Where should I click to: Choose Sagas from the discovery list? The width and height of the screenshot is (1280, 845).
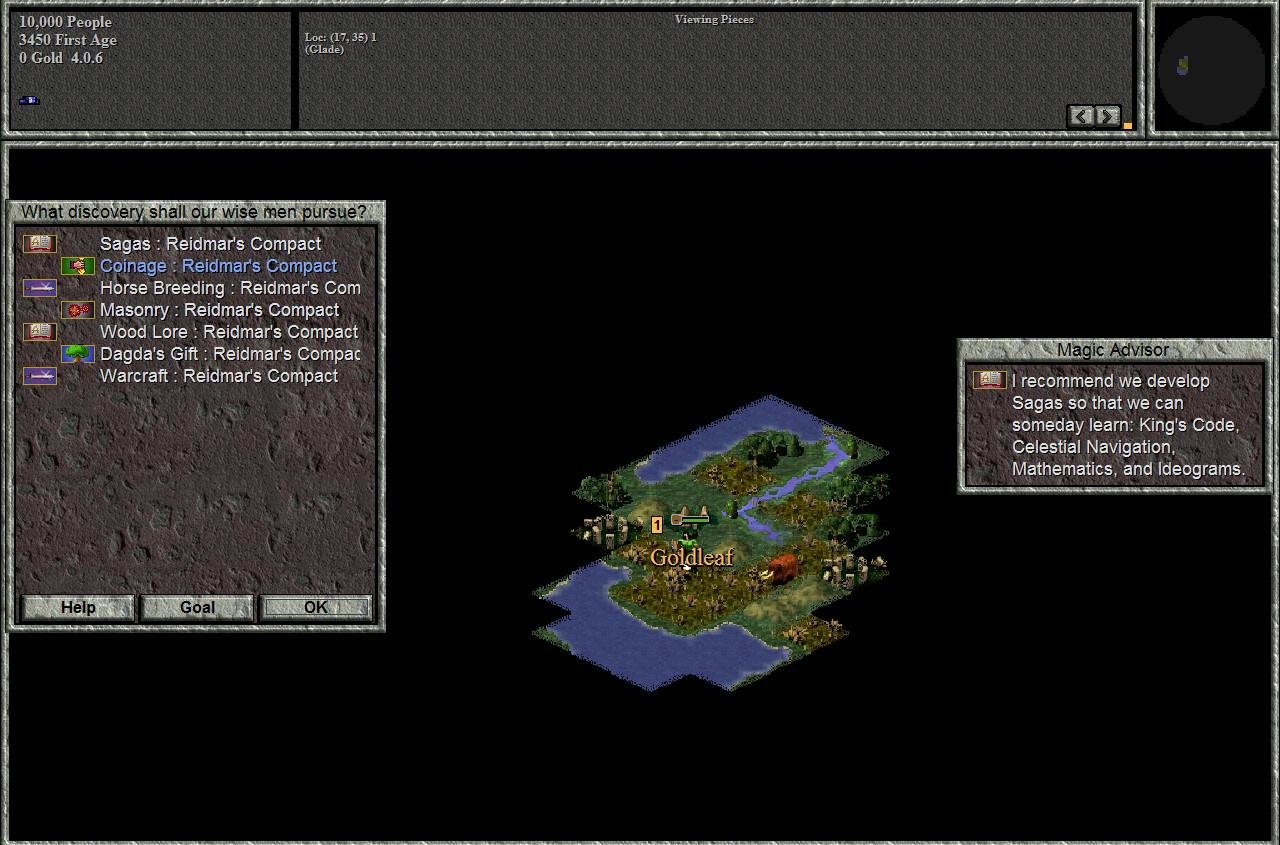[x=210, y=244]
